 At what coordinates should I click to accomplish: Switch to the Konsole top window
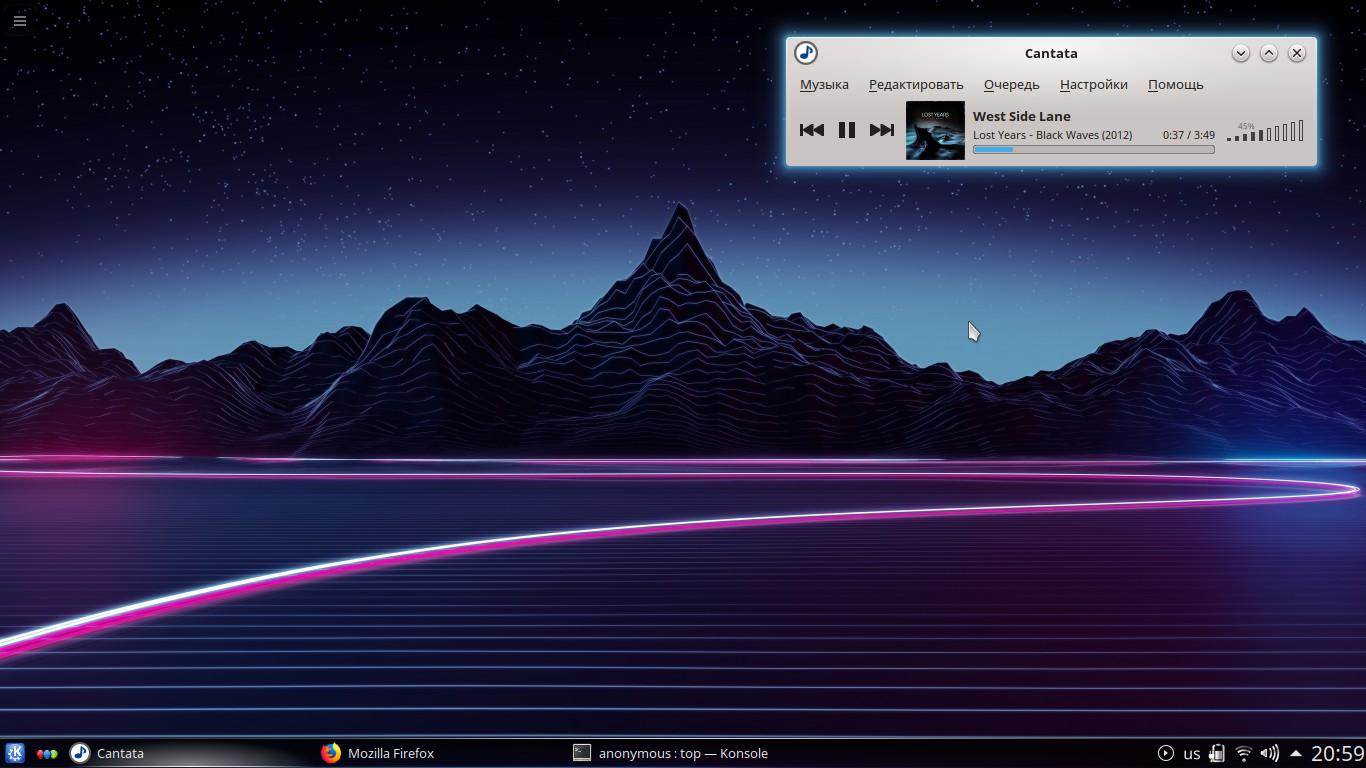pos(670,753)
